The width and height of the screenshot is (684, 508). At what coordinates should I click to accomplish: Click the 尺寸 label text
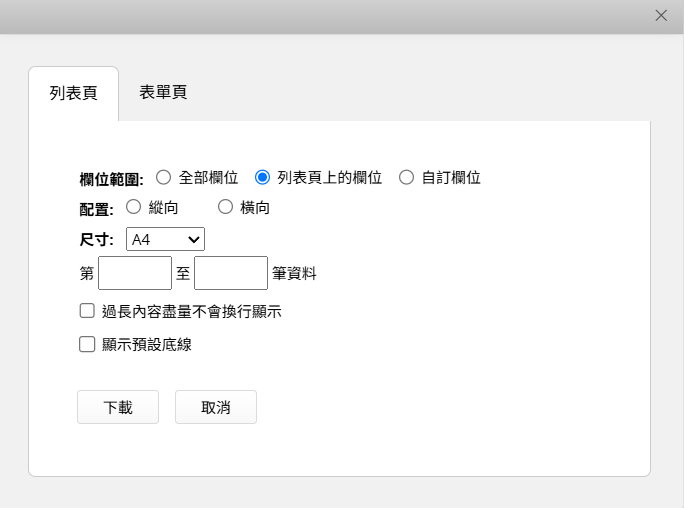pyautogui.click(x=97, y=240)
